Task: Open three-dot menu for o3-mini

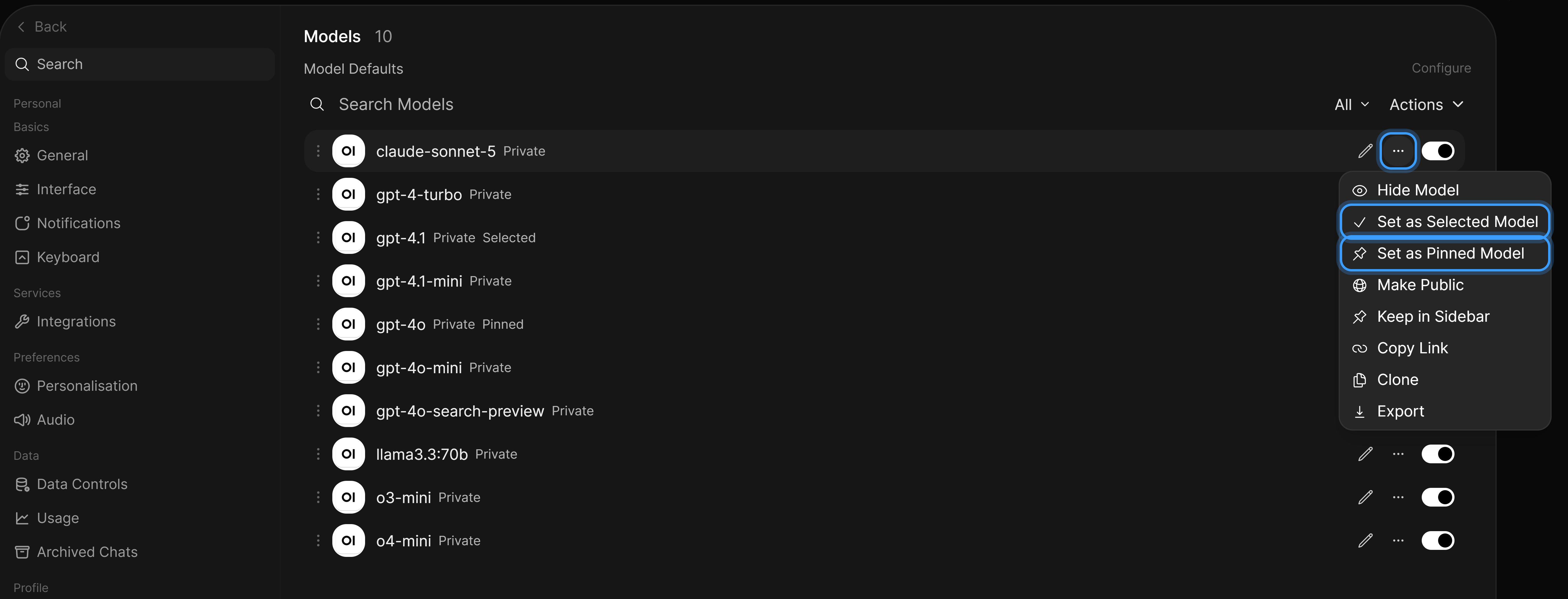Action: pos(1398,497)
